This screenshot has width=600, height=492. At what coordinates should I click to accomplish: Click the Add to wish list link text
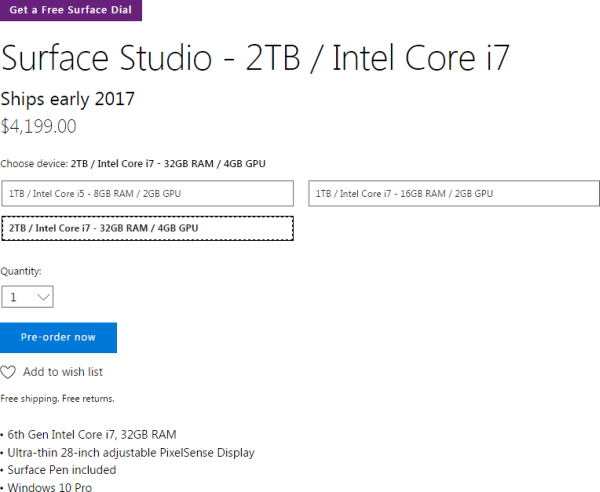63,372
